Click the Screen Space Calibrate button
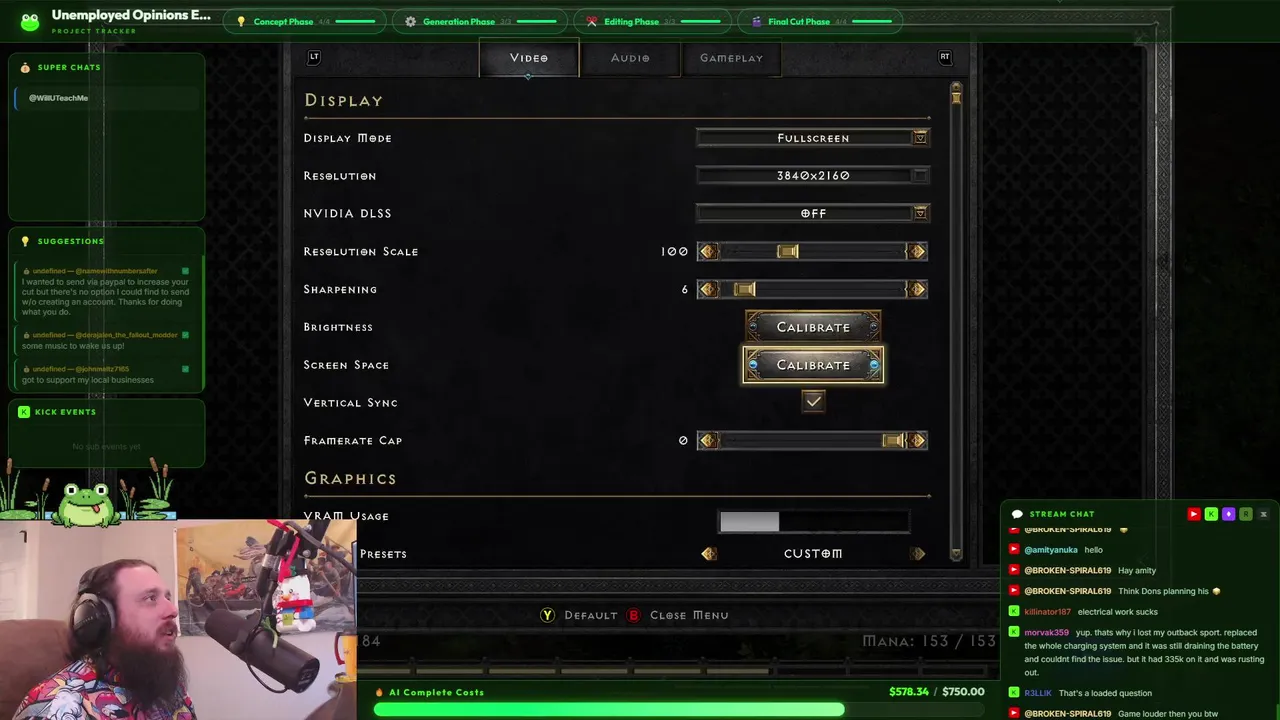The image size is (1280, 720). (813, 365)
